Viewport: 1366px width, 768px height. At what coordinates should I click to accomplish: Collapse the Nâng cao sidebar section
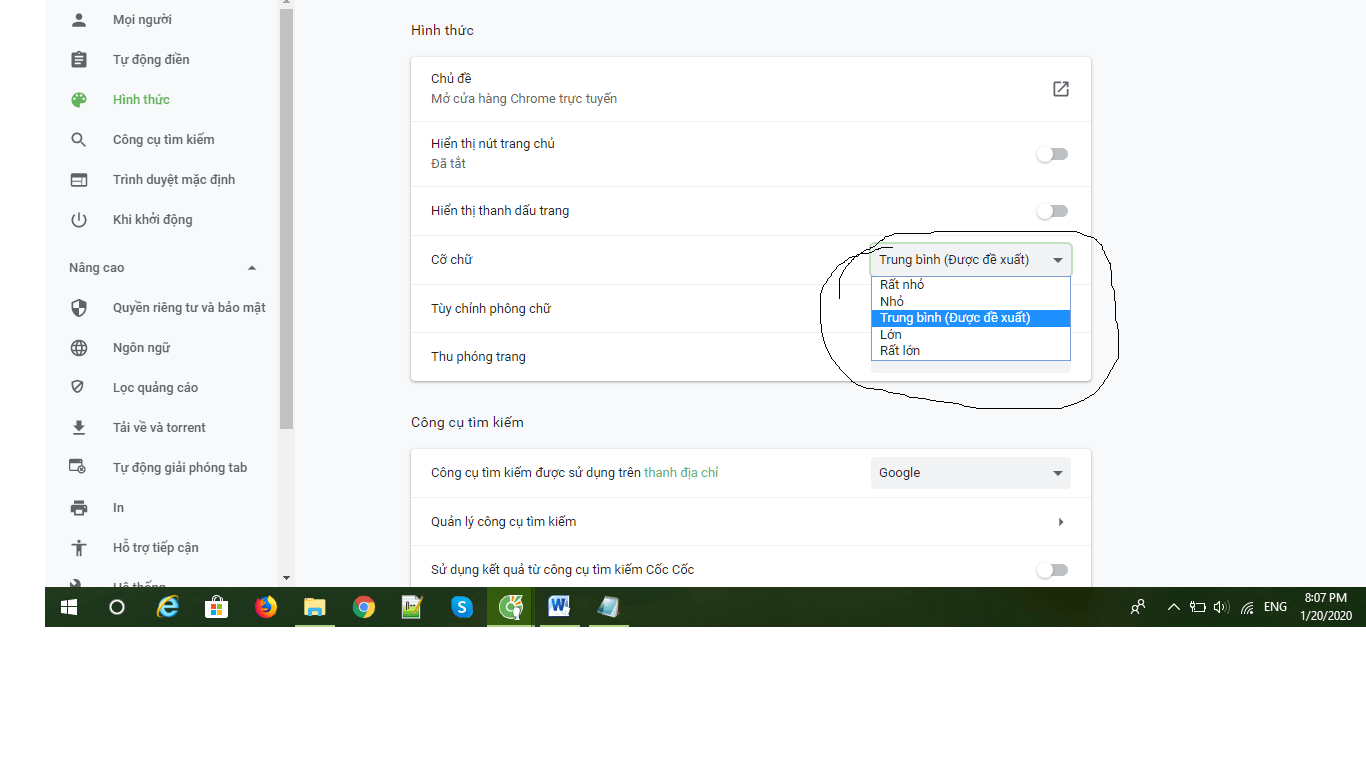click(x=252, y=268)
